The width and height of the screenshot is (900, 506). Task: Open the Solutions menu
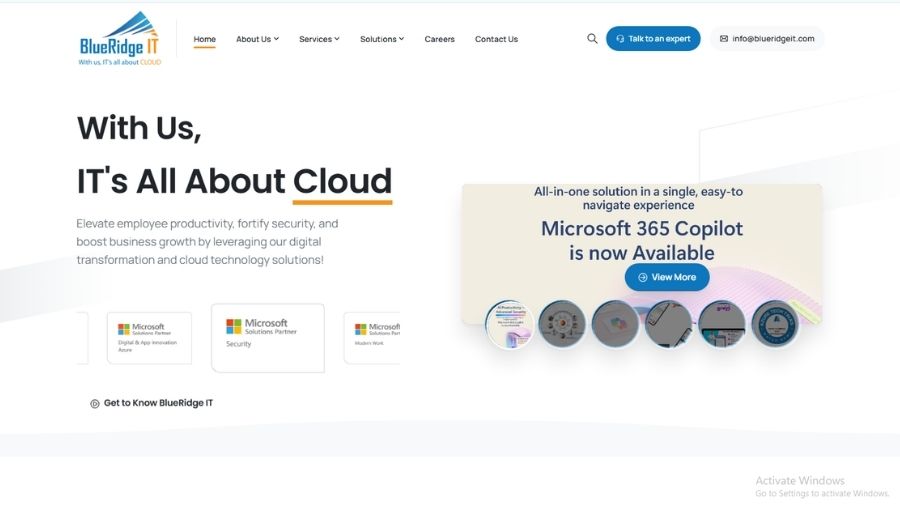coord(382,39)
